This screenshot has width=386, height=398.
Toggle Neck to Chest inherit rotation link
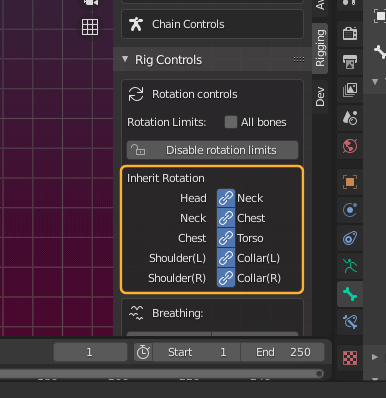point(226,218)
